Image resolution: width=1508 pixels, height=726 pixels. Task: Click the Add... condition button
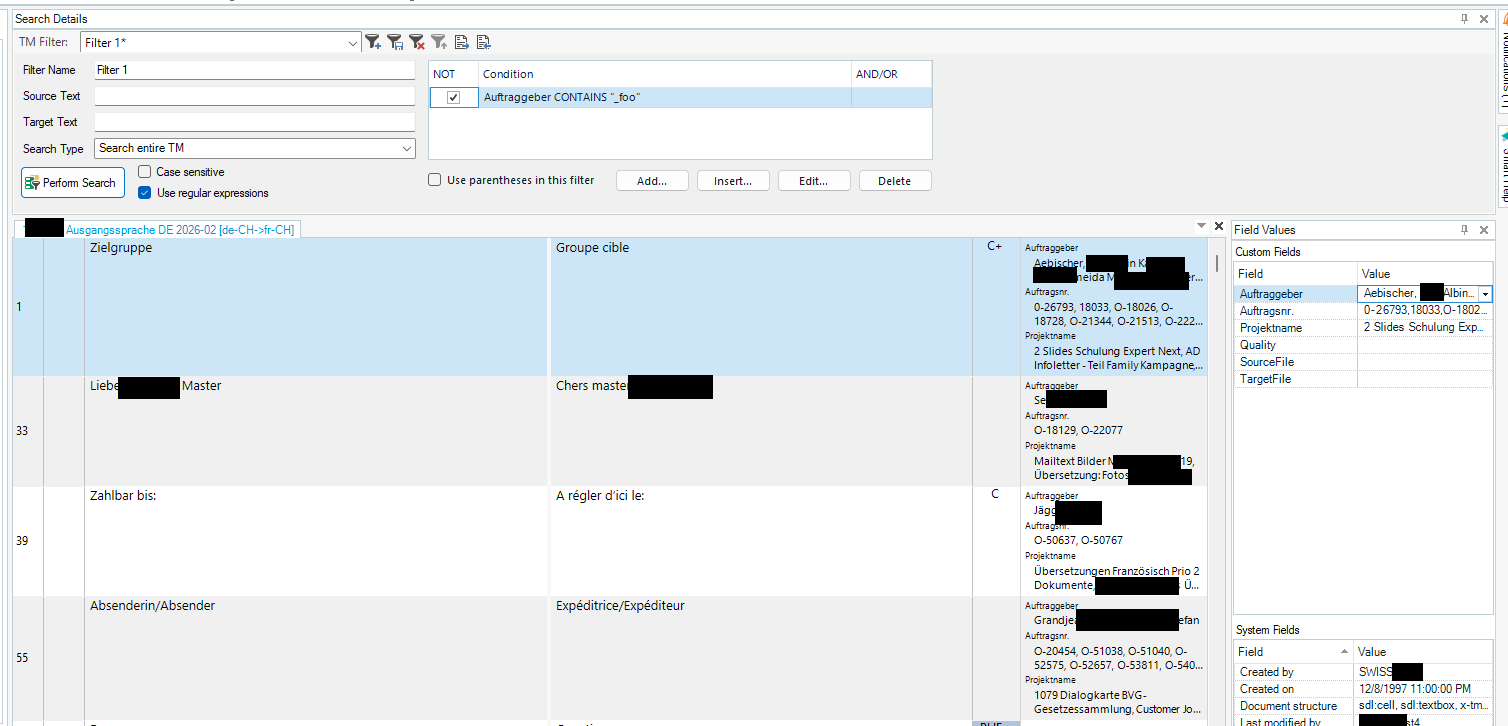(652, 181)
